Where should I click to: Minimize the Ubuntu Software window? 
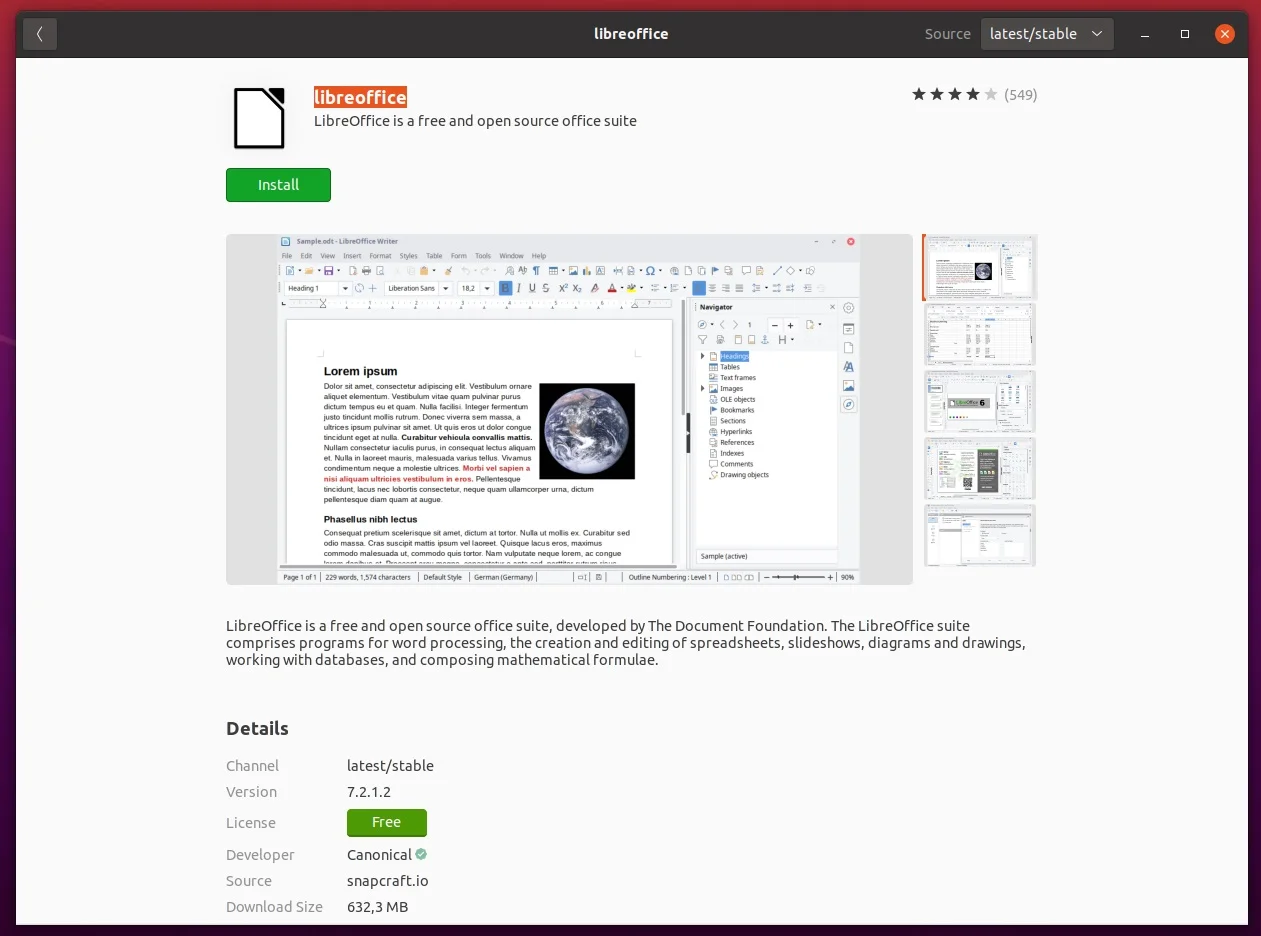pyautogui.click(x=1145, y=34)
